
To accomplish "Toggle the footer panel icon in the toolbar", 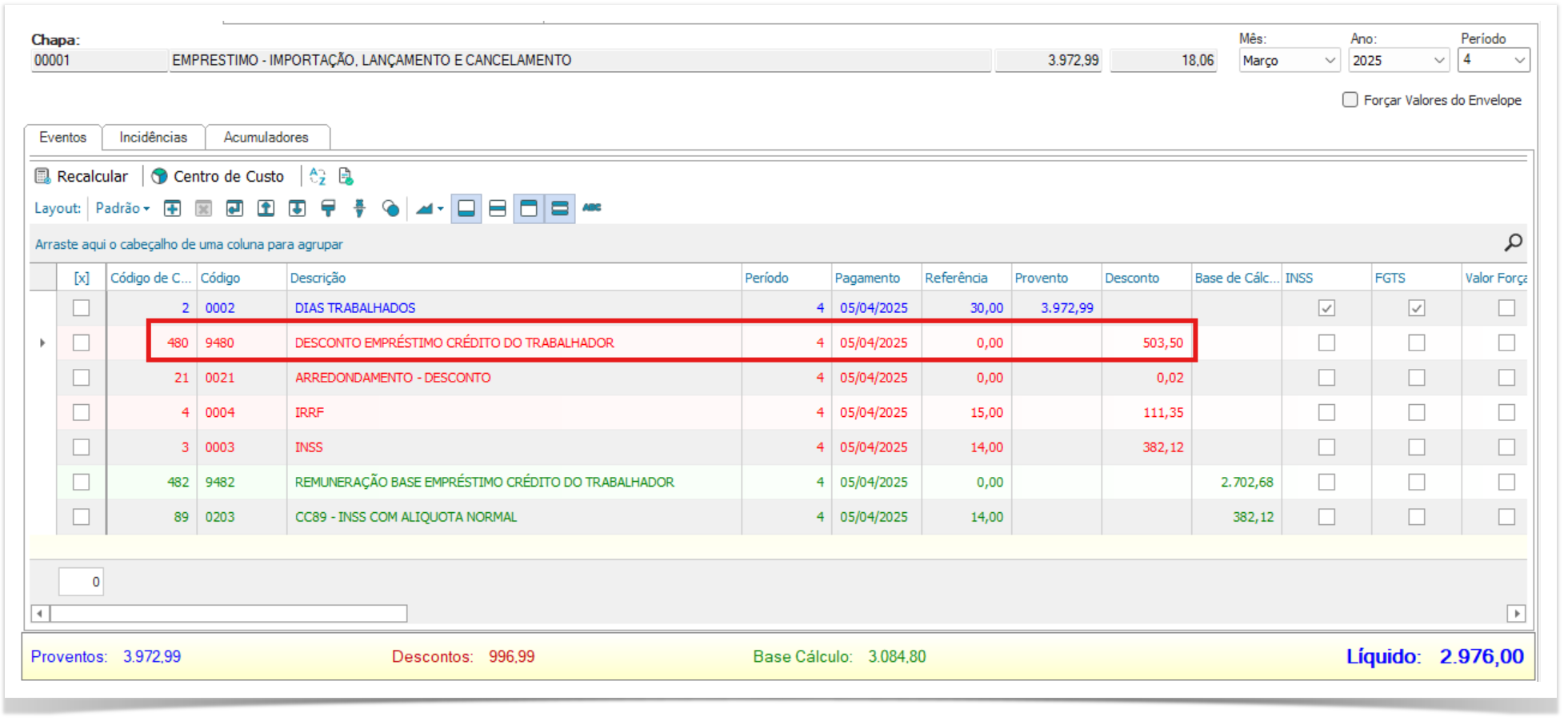I will tap(466, 208).
